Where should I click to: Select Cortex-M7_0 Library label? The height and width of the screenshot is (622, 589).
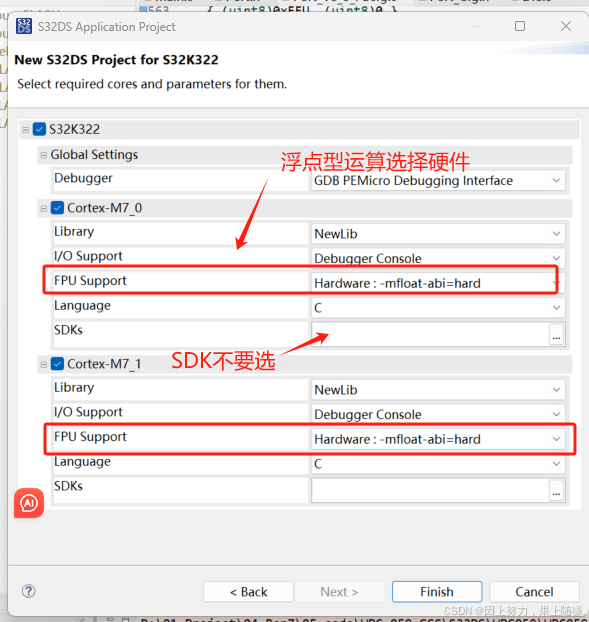(x=74, y=231)
